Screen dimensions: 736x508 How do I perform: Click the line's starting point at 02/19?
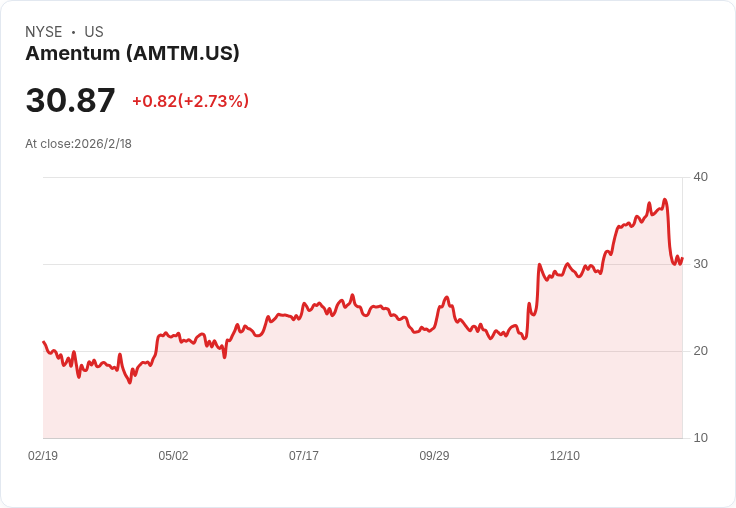tap(44, 342)
